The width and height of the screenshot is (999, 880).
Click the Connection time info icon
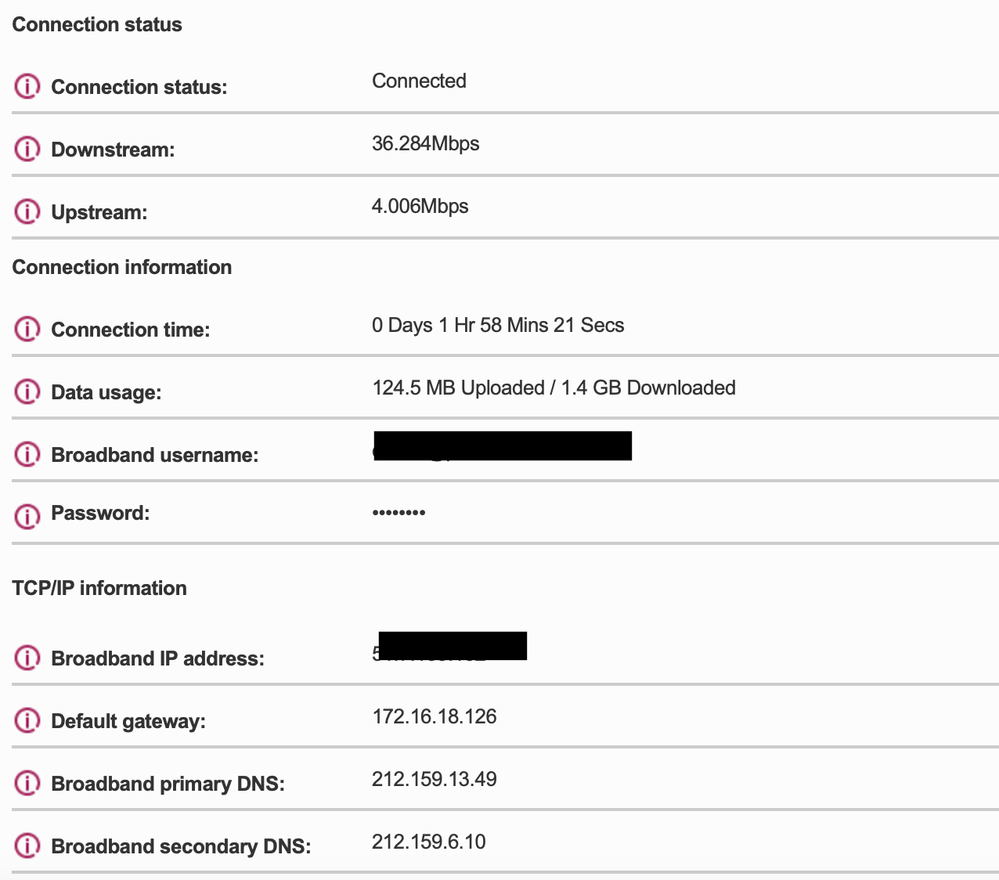[x=27, y=329]
